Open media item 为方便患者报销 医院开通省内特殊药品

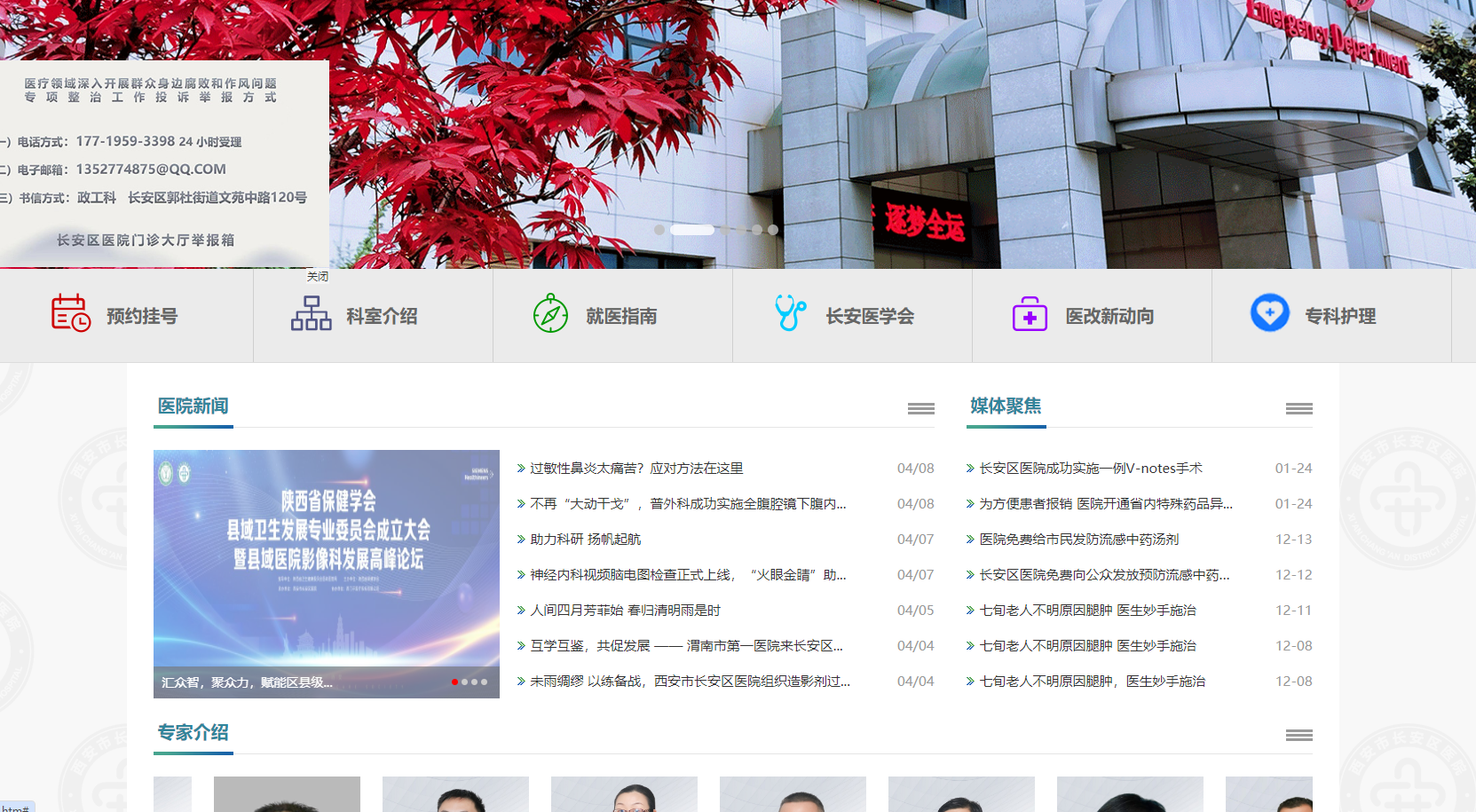click(1106, 503)
